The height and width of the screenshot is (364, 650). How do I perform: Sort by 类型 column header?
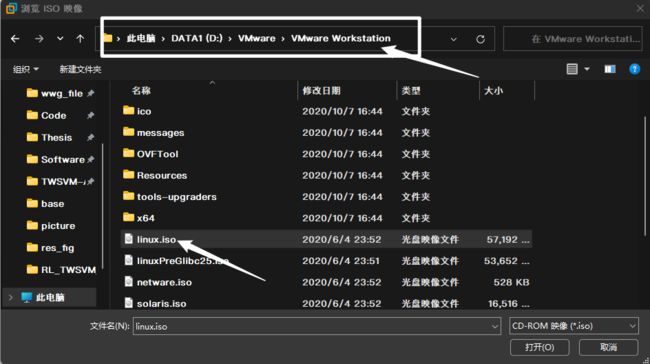click(411, 90)
